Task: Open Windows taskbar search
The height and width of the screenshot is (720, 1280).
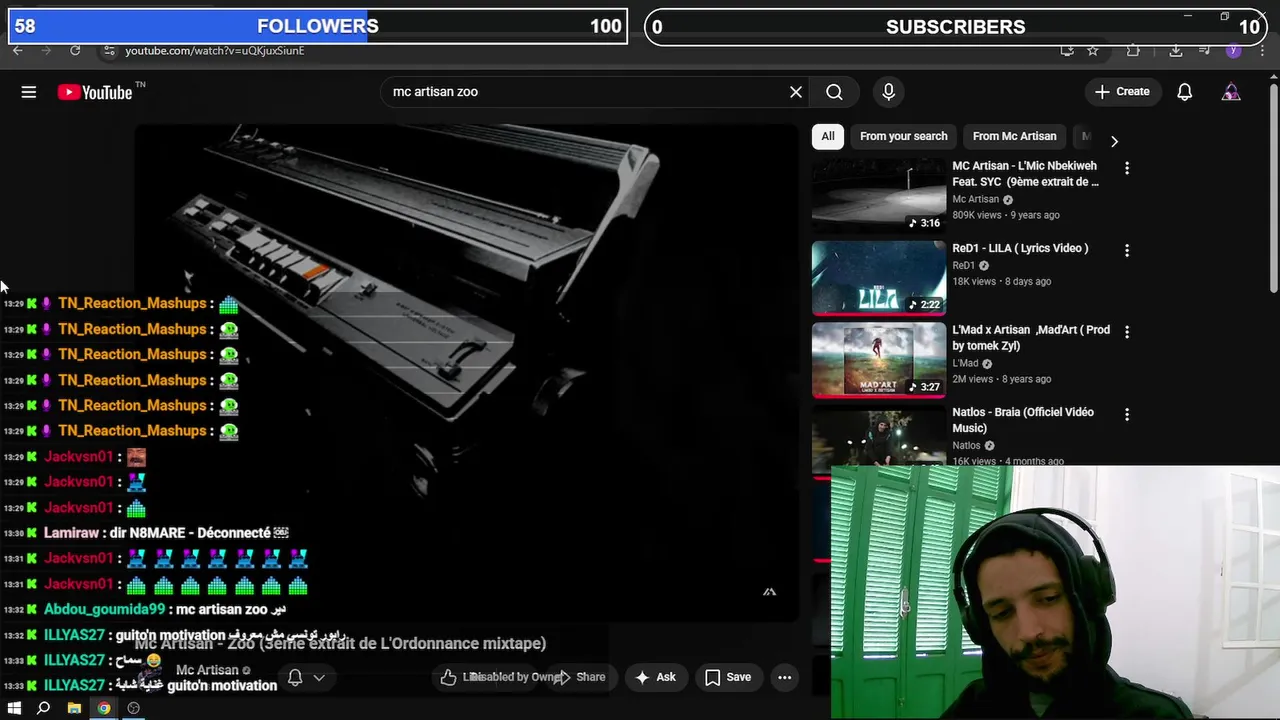Action: (x=44, y=708)
